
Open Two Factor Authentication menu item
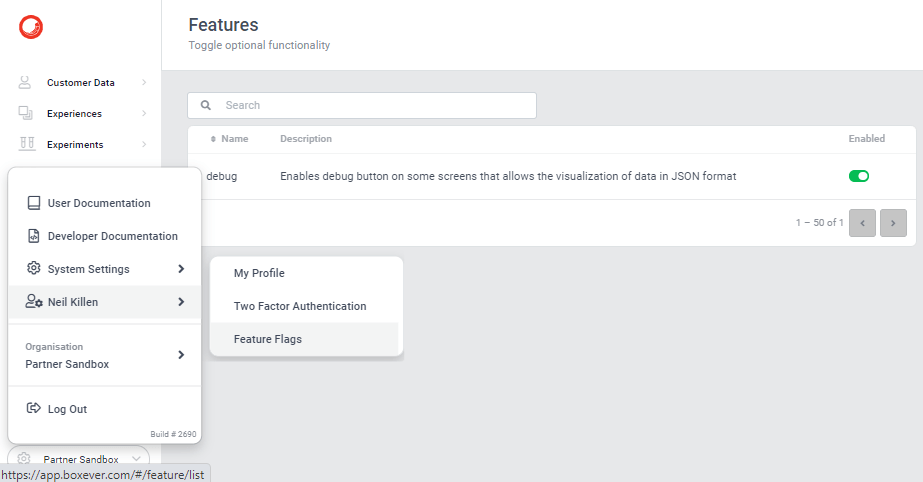(300, 306)
